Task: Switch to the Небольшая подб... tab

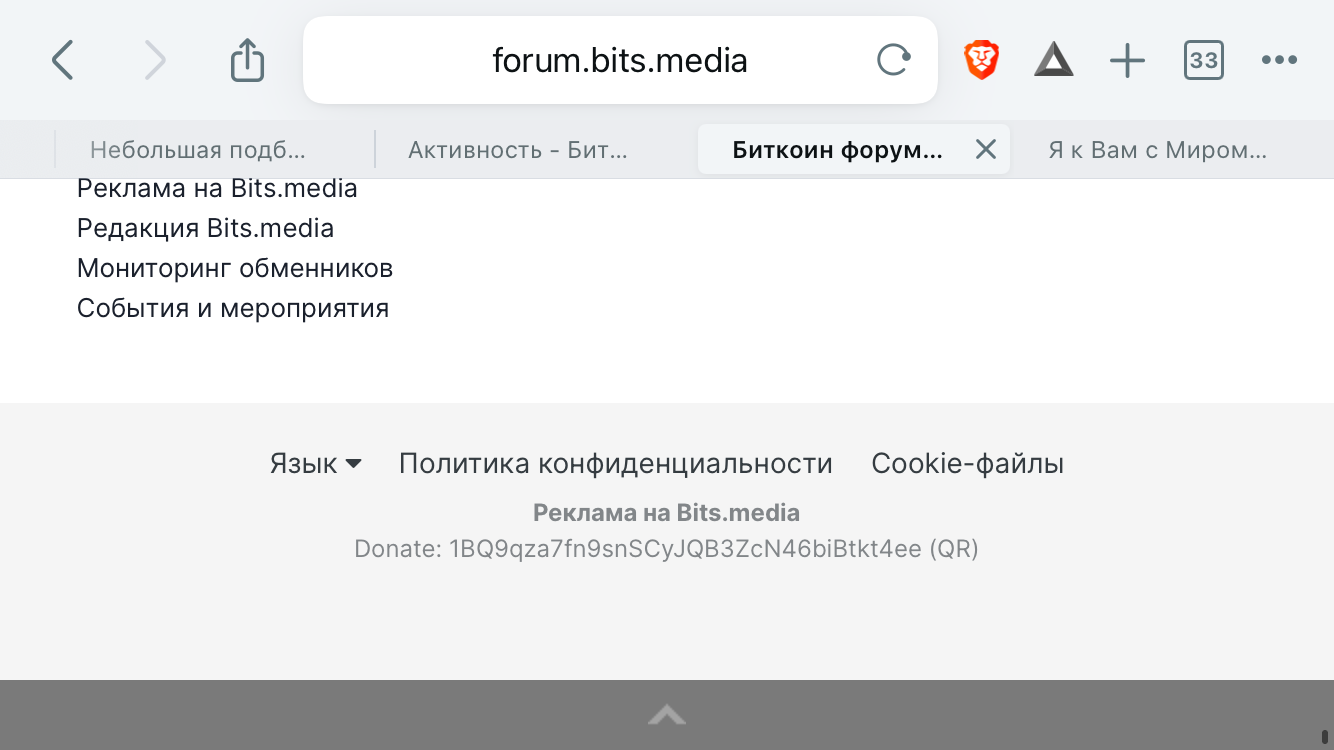Action: 198,150
